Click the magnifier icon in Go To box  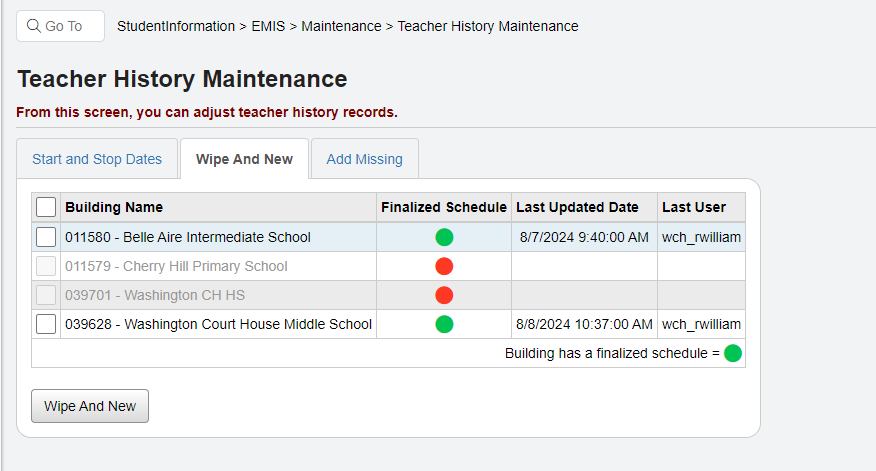point(34,26)
